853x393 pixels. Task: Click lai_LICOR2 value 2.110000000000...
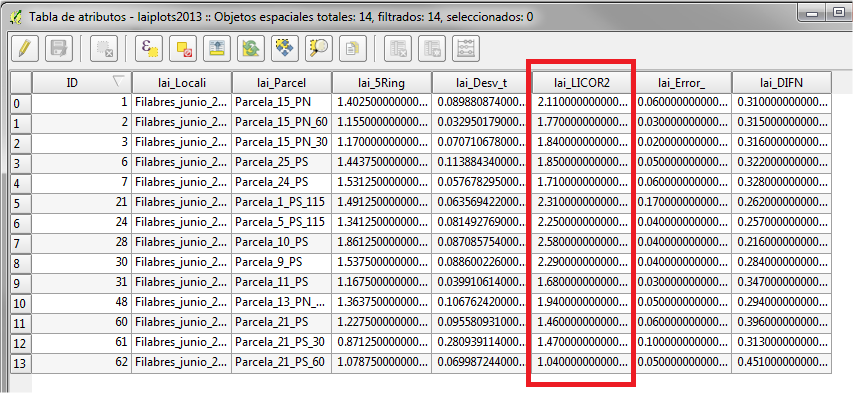click(582, 102)
